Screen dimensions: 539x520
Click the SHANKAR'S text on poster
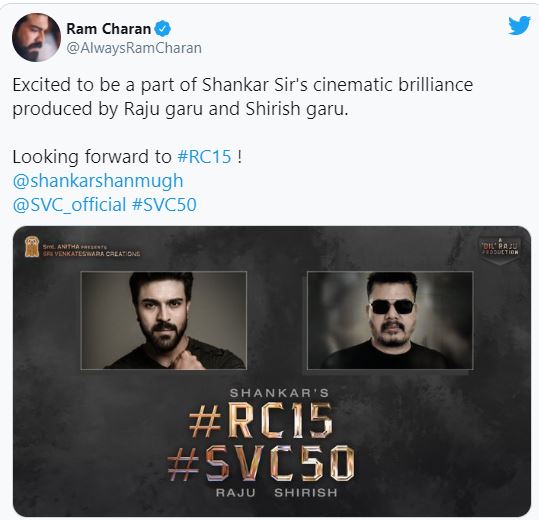(x=279, y=393)
